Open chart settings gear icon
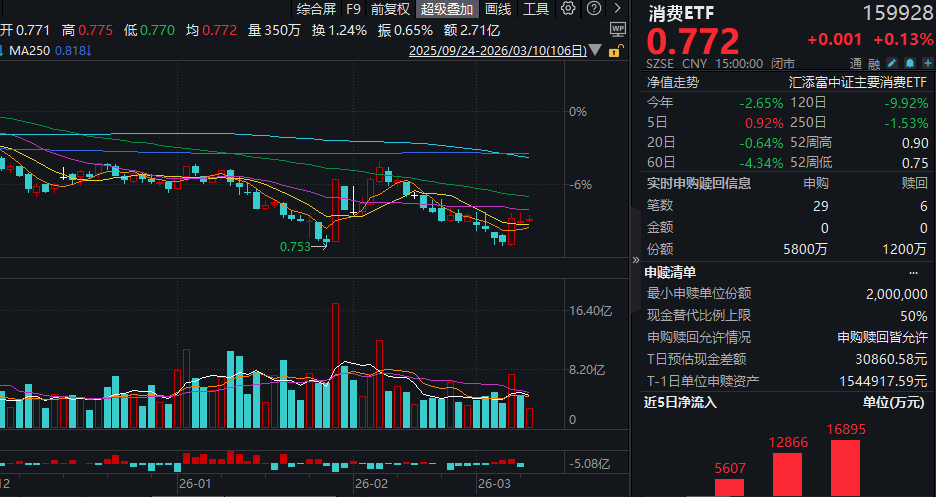Screen dimensions: 936x497 pyautogui.click(x=568, y=9)
